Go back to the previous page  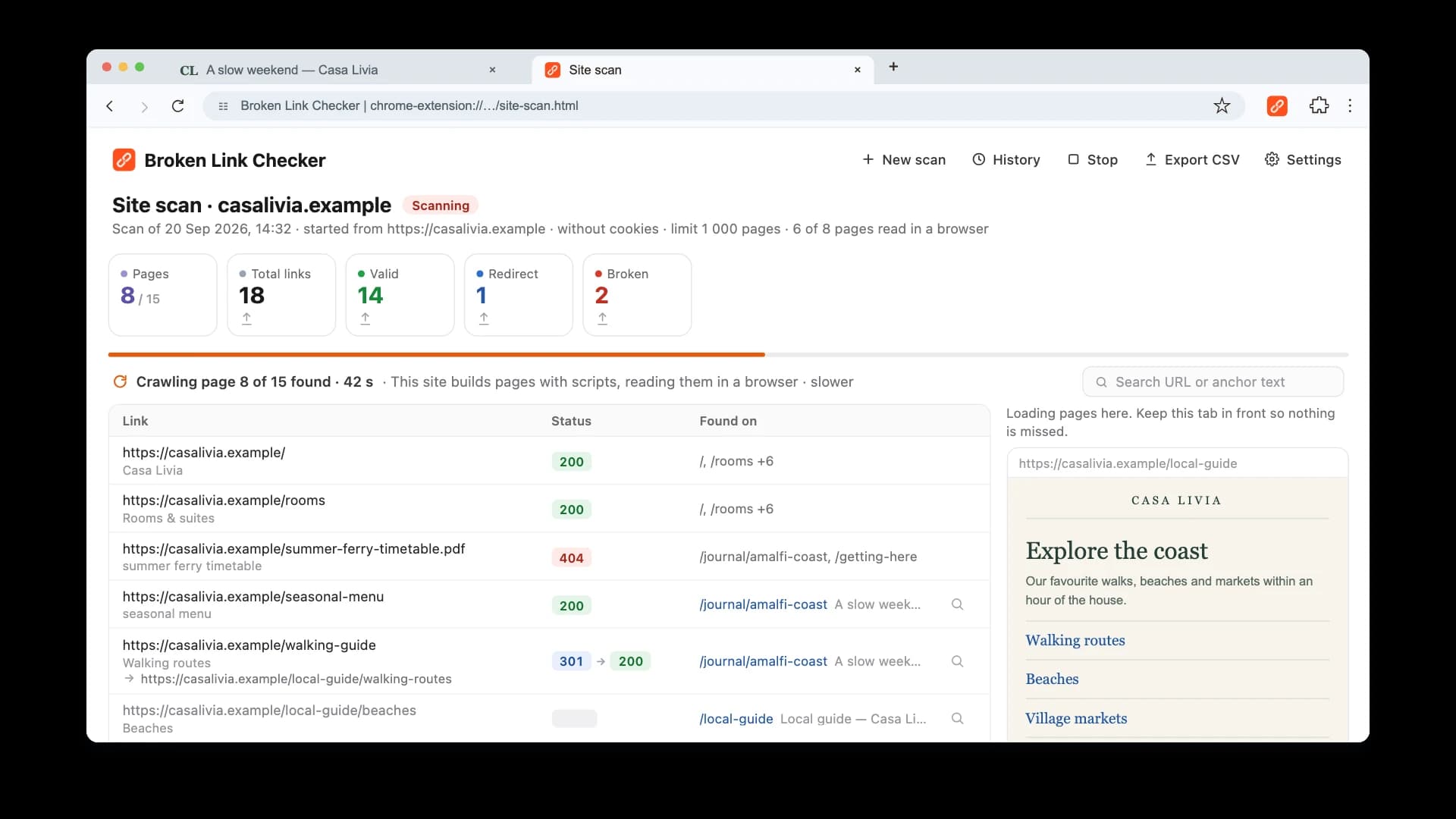[110, 106]
